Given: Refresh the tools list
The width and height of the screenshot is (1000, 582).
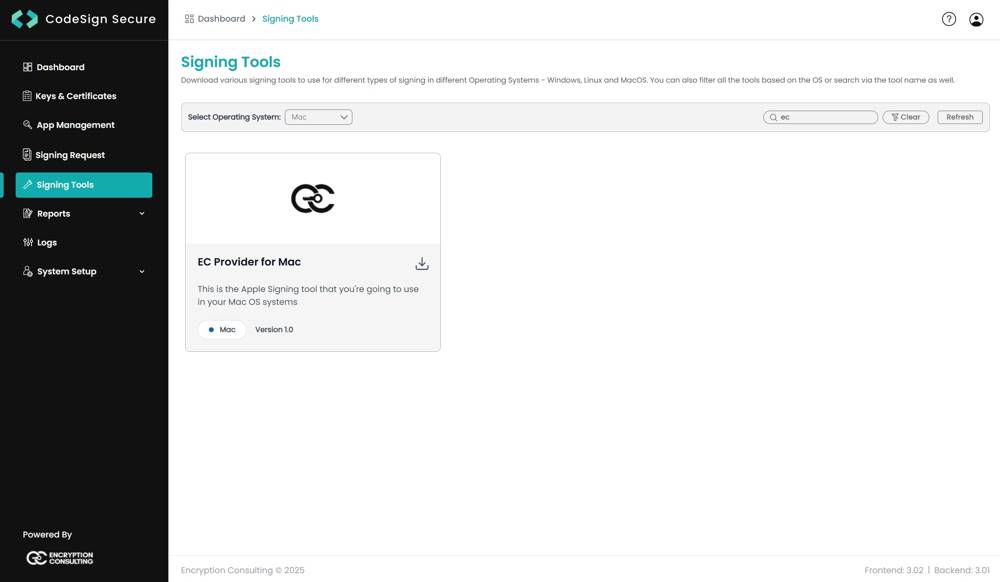Looking at the screenshot, I should coord(960,117).
